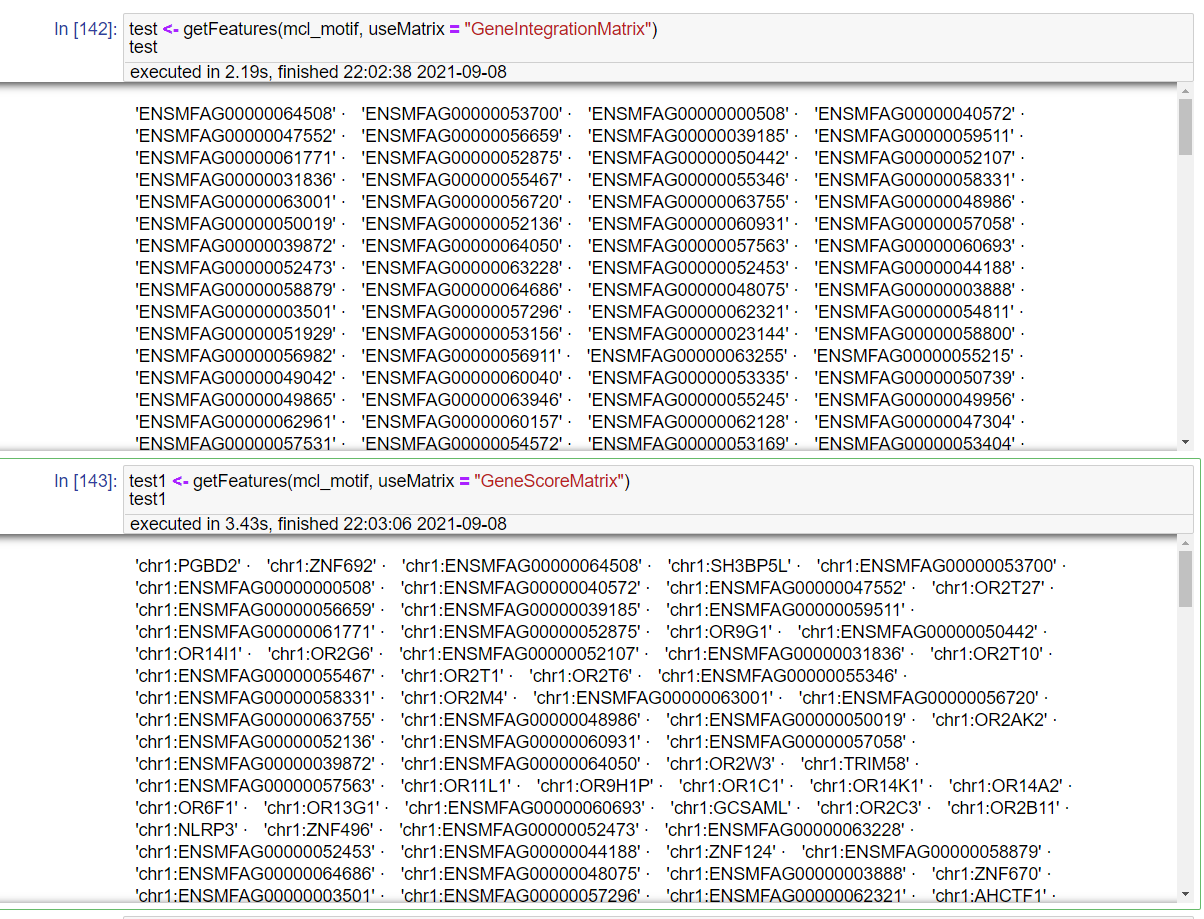Click 'chr1:OR14A2' in second output
The height and width of the screenshot is (919, 1204).
pyautogui.click(x=1006, y=786)
